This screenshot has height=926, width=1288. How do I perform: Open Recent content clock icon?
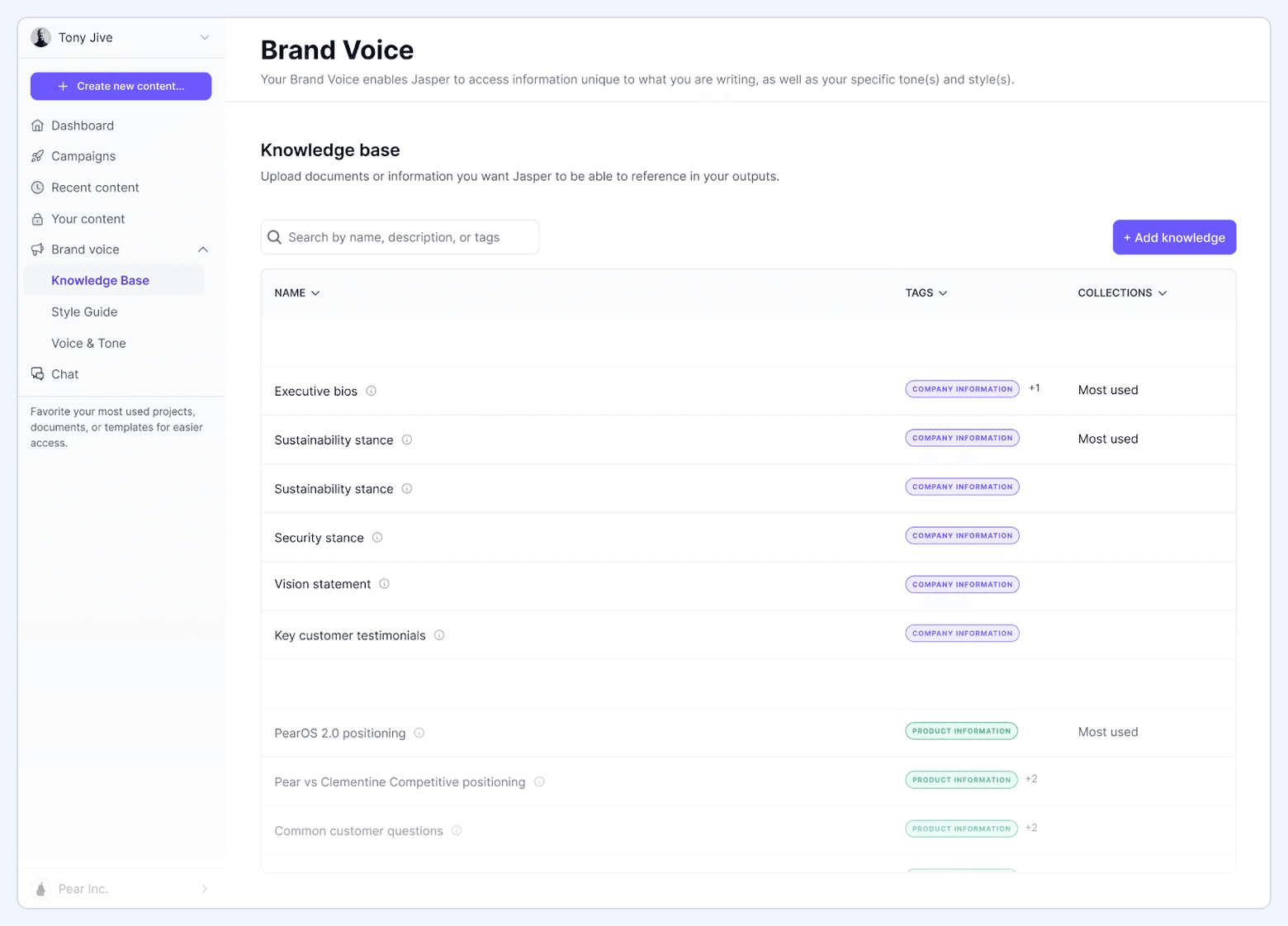38,188
